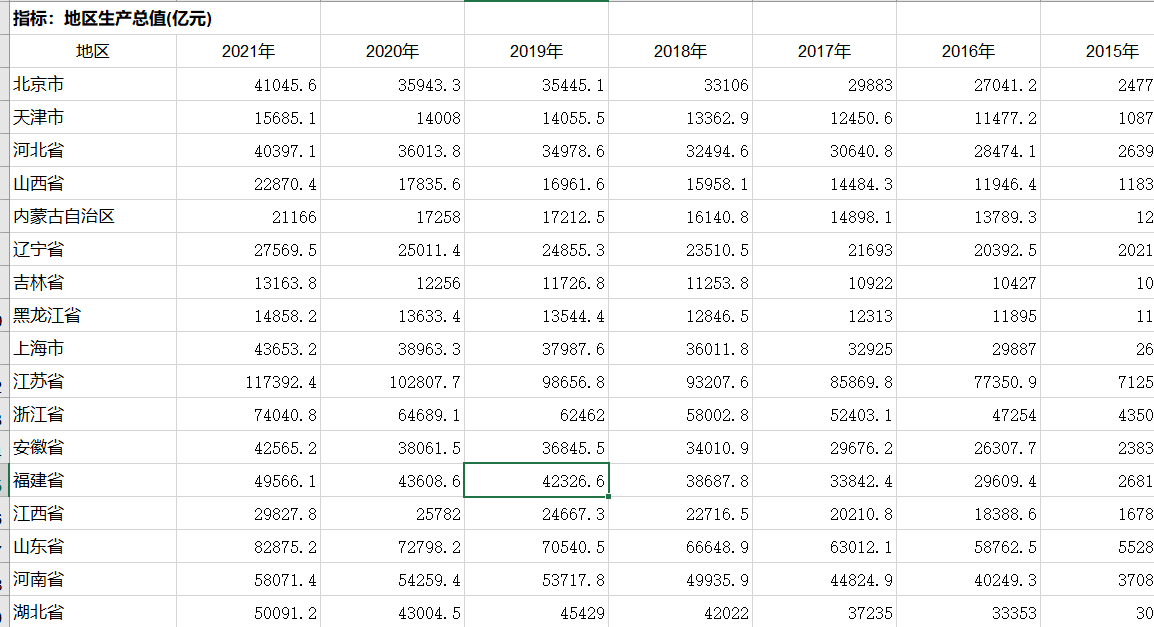This screenshot has height=627, width=1154.
Task: Select Shanxi 2021 value 22870.4
Action: [248, 183]
